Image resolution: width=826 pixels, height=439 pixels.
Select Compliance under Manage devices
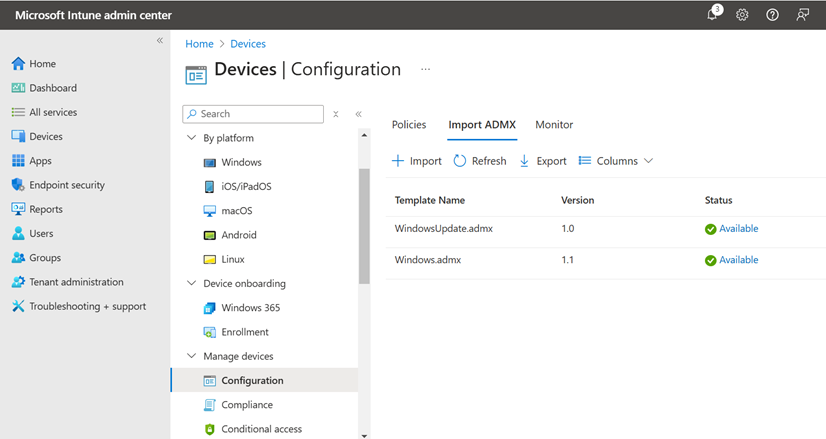point(247,405)
